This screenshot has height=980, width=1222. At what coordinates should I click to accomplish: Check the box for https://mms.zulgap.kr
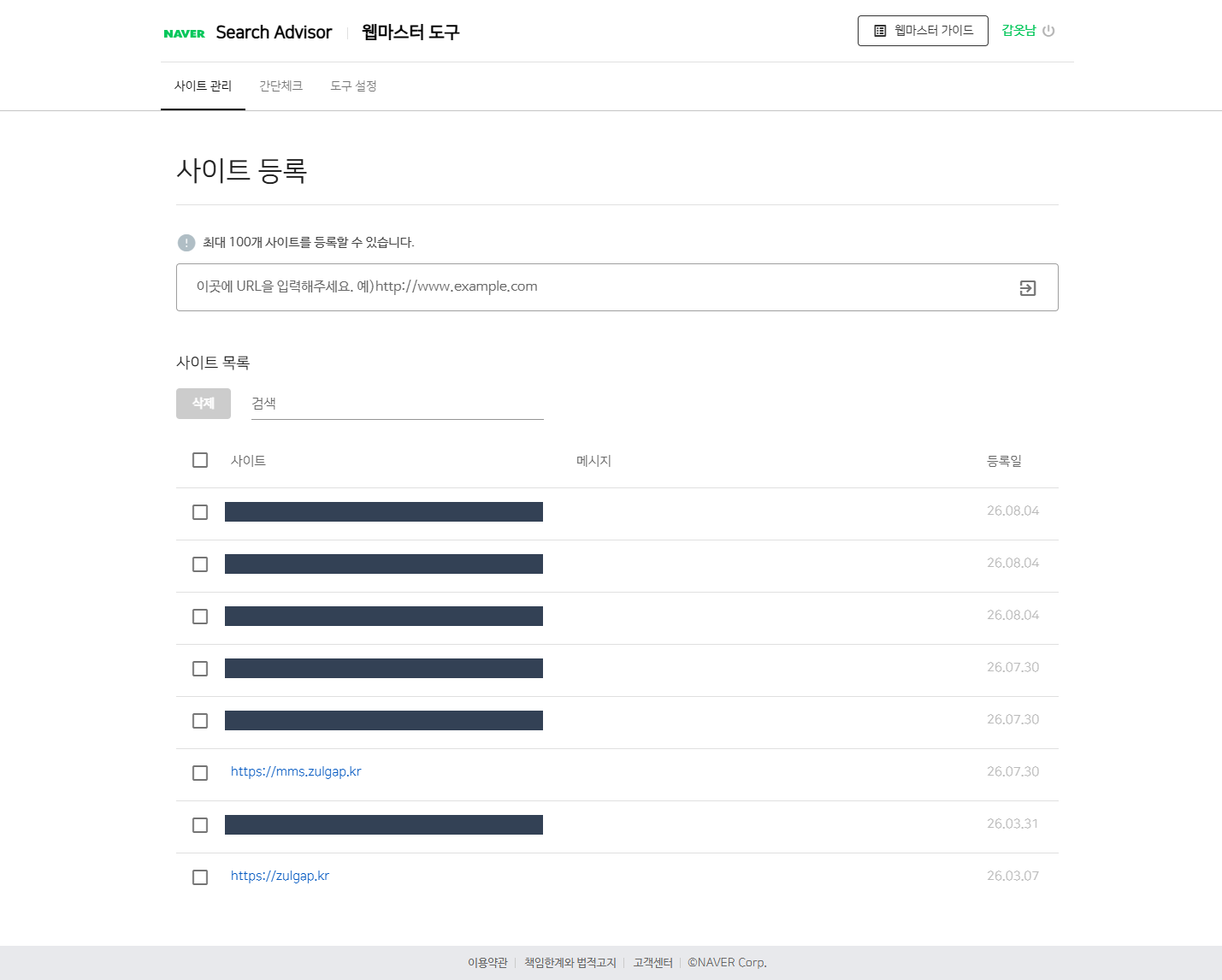point(200,773)
